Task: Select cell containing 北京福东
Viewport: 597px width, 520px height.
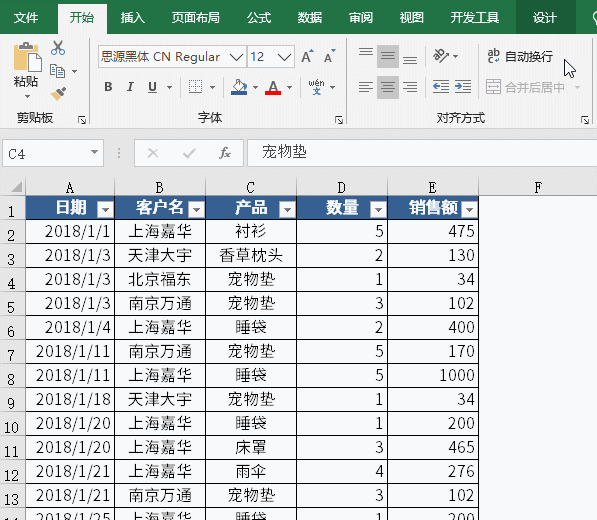Action: 160,279
